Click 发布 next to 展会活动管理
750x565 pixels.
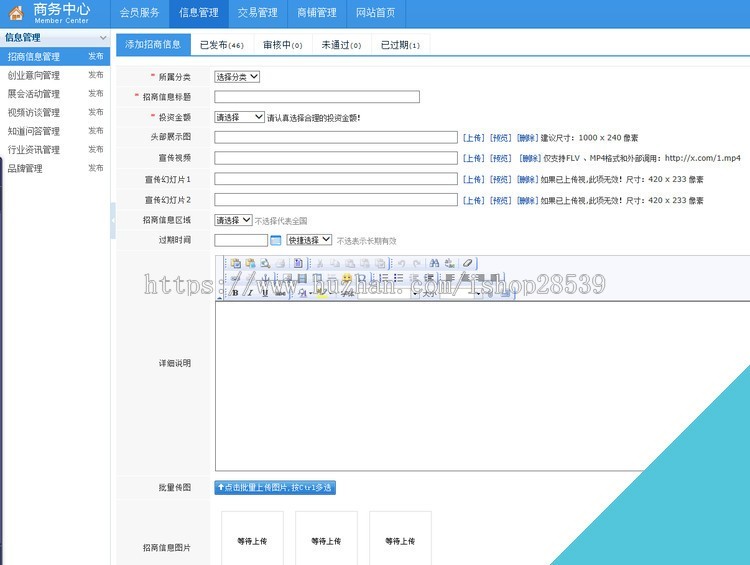[96, 93]
